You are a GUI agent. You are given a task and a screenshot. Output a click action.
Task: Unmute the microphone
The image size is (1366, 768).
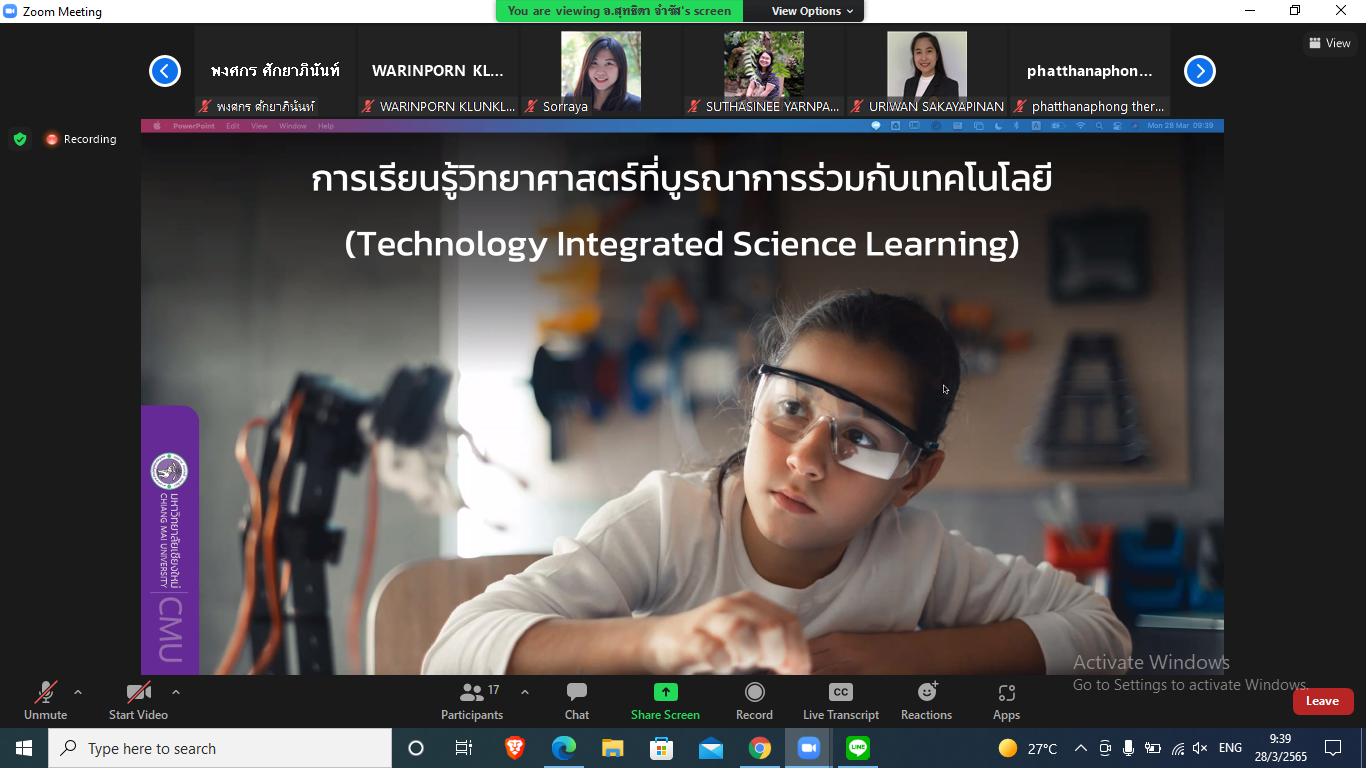click(45, 701)
